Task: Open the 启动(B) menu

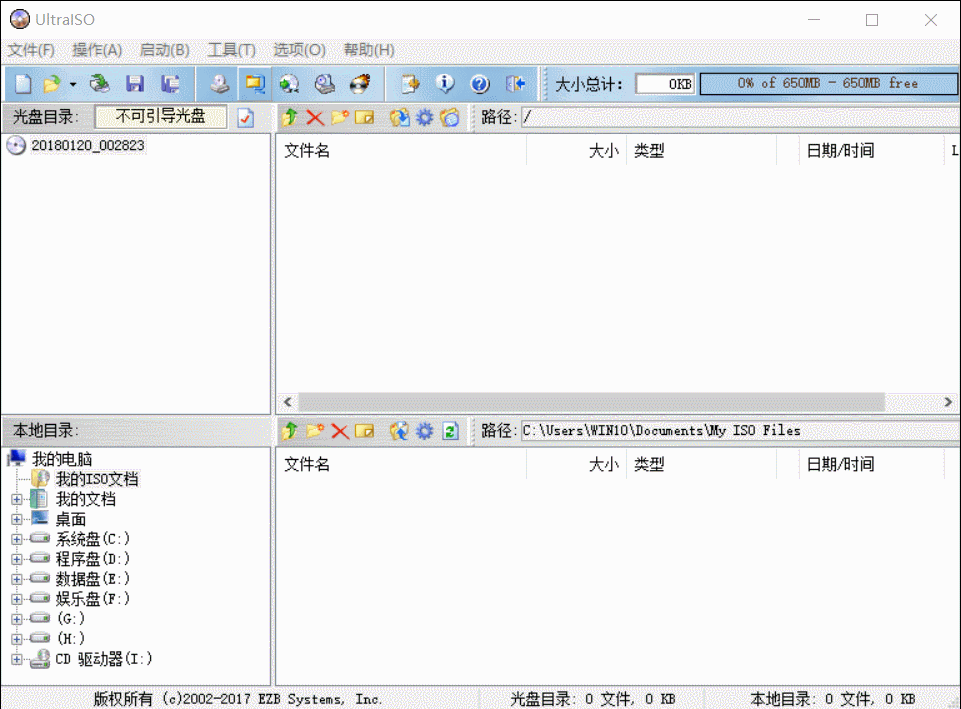Action: point(164,50)
